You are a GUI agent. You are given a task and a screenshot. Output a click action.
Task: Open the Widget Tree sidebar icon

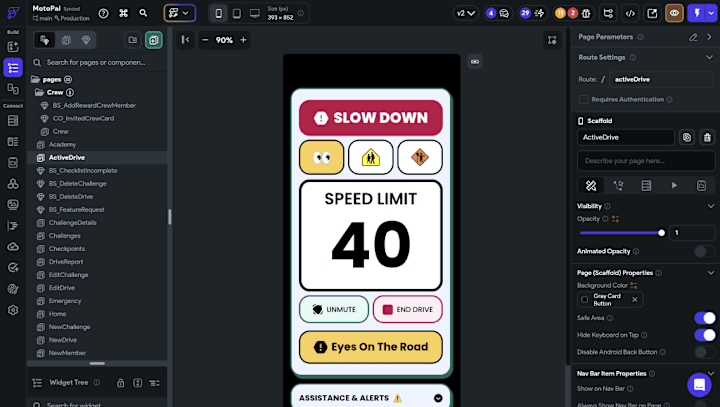tap(13, 68)
